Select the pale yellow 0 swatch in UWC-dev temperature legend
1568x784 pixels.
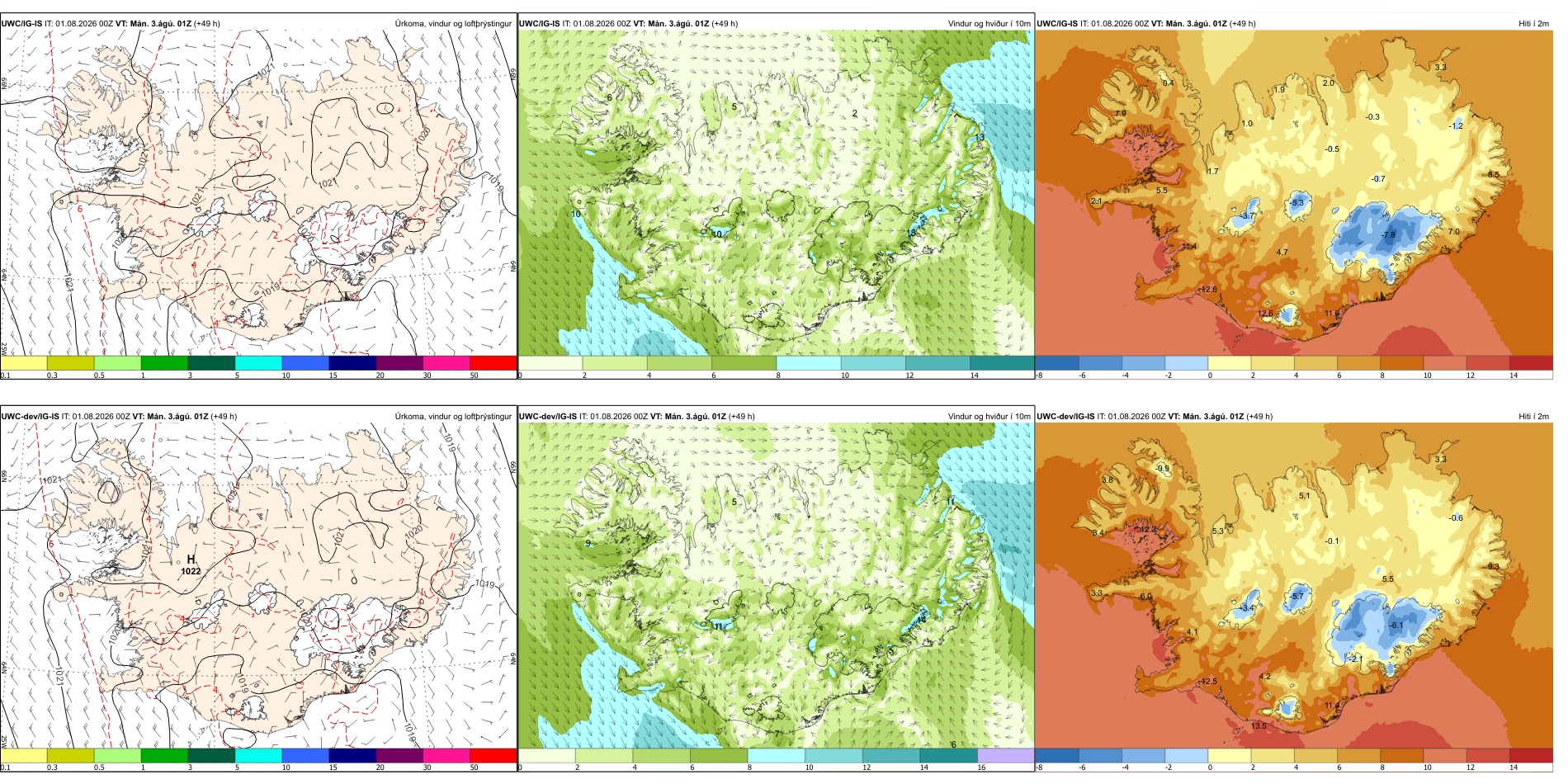click(1230, 756)
